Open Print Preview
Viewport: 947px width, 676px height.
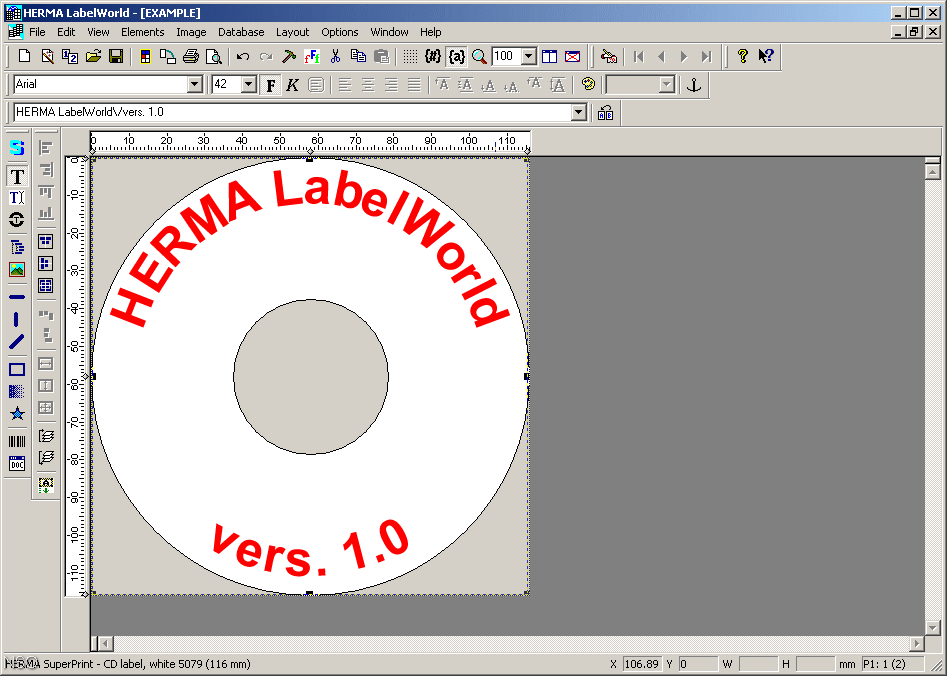pyautogui.click(x=214, y=57)
